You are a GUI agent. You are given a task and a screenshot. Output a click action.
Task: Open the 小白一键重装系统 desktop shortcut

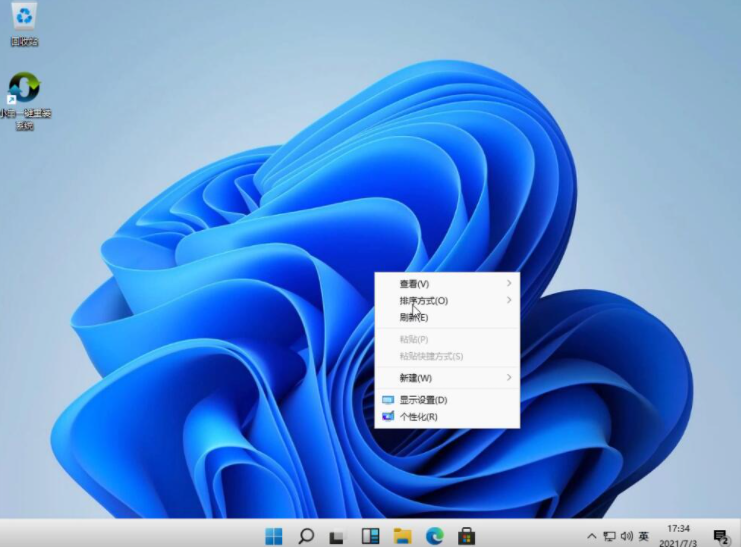(x=23, y=90)
